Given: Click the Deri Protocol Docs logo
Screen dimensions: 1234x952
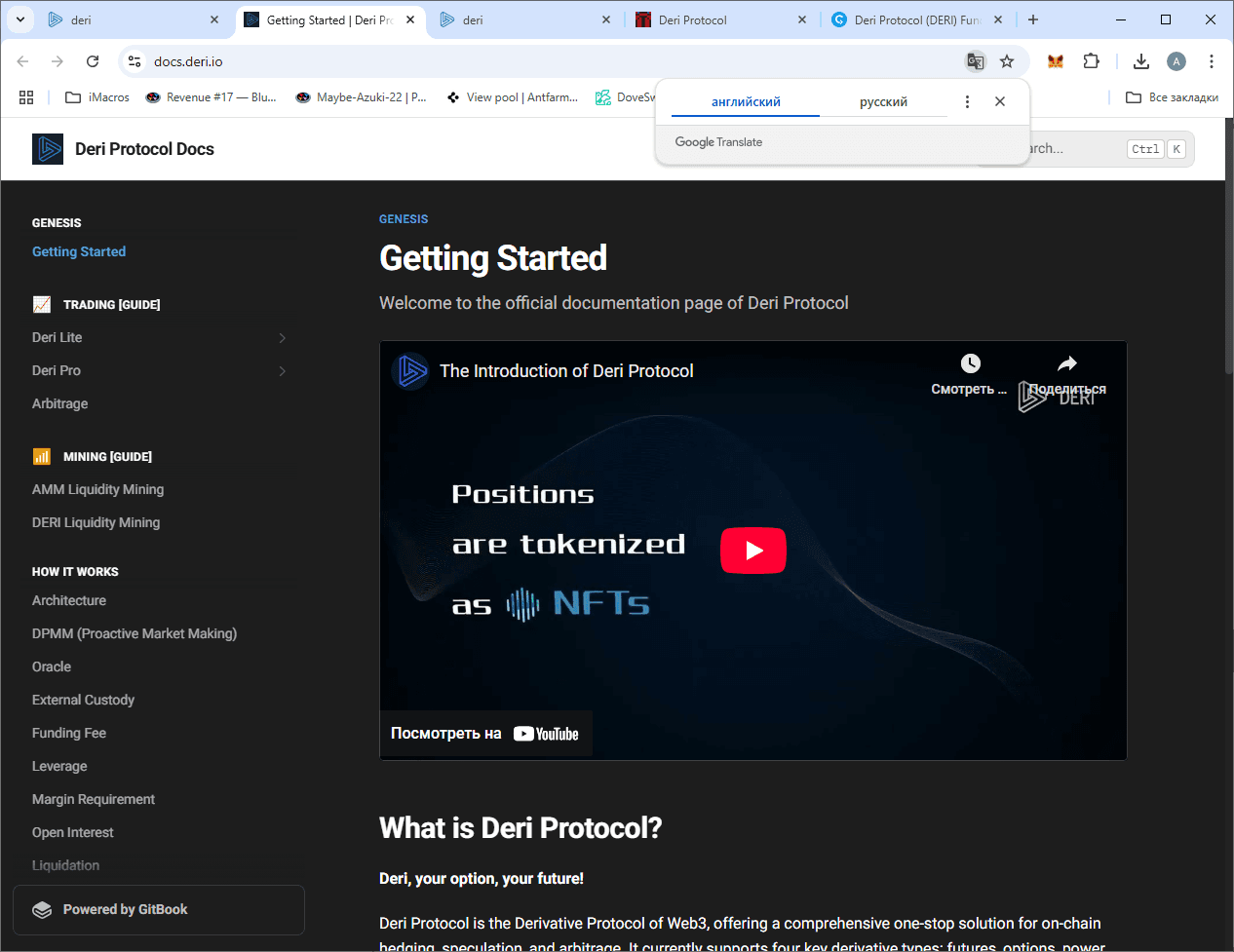Looking at the screenshot, I should pos(48,149).
